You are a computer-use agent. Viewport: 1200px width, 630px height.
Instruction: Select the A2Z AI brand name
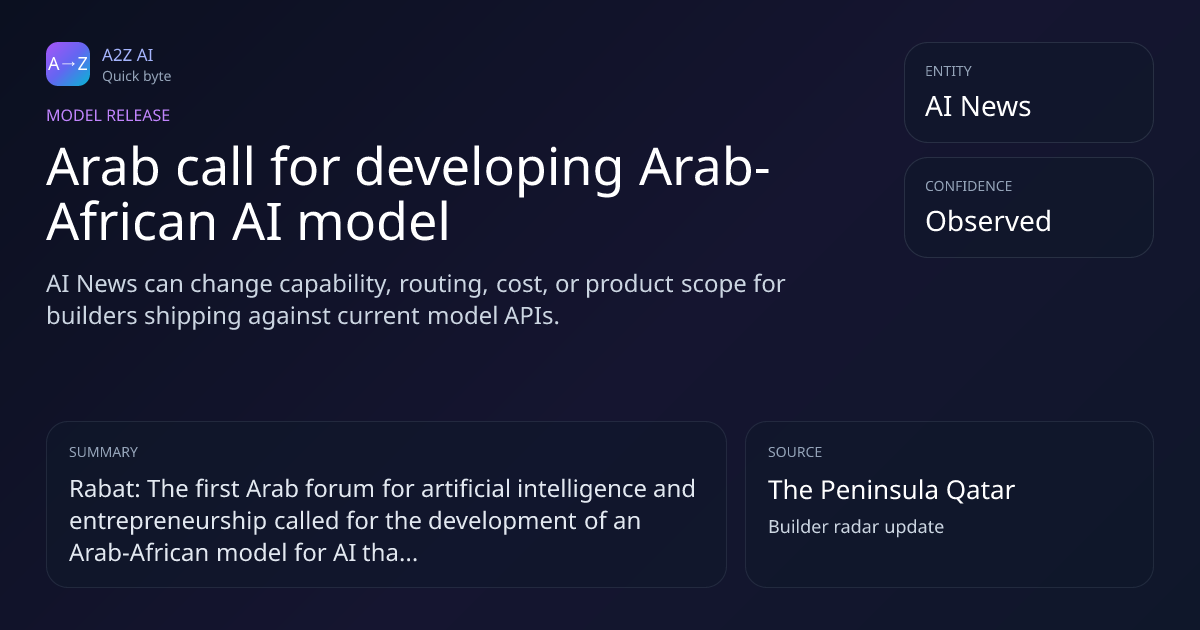[x=128, y=55]
